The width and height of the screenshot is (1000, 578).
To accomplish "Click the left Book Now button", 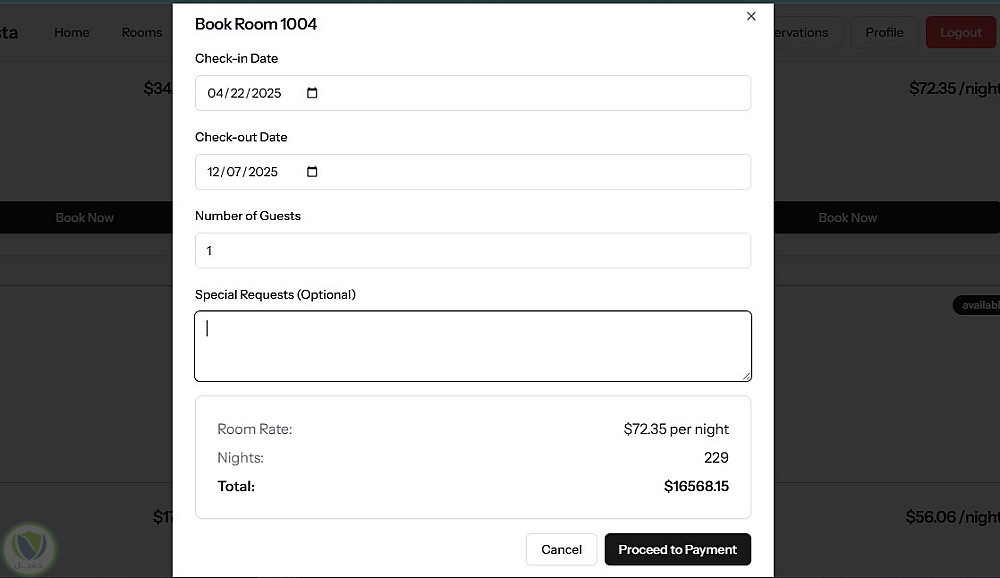I will pyautogui.click(x=85, y=217).
